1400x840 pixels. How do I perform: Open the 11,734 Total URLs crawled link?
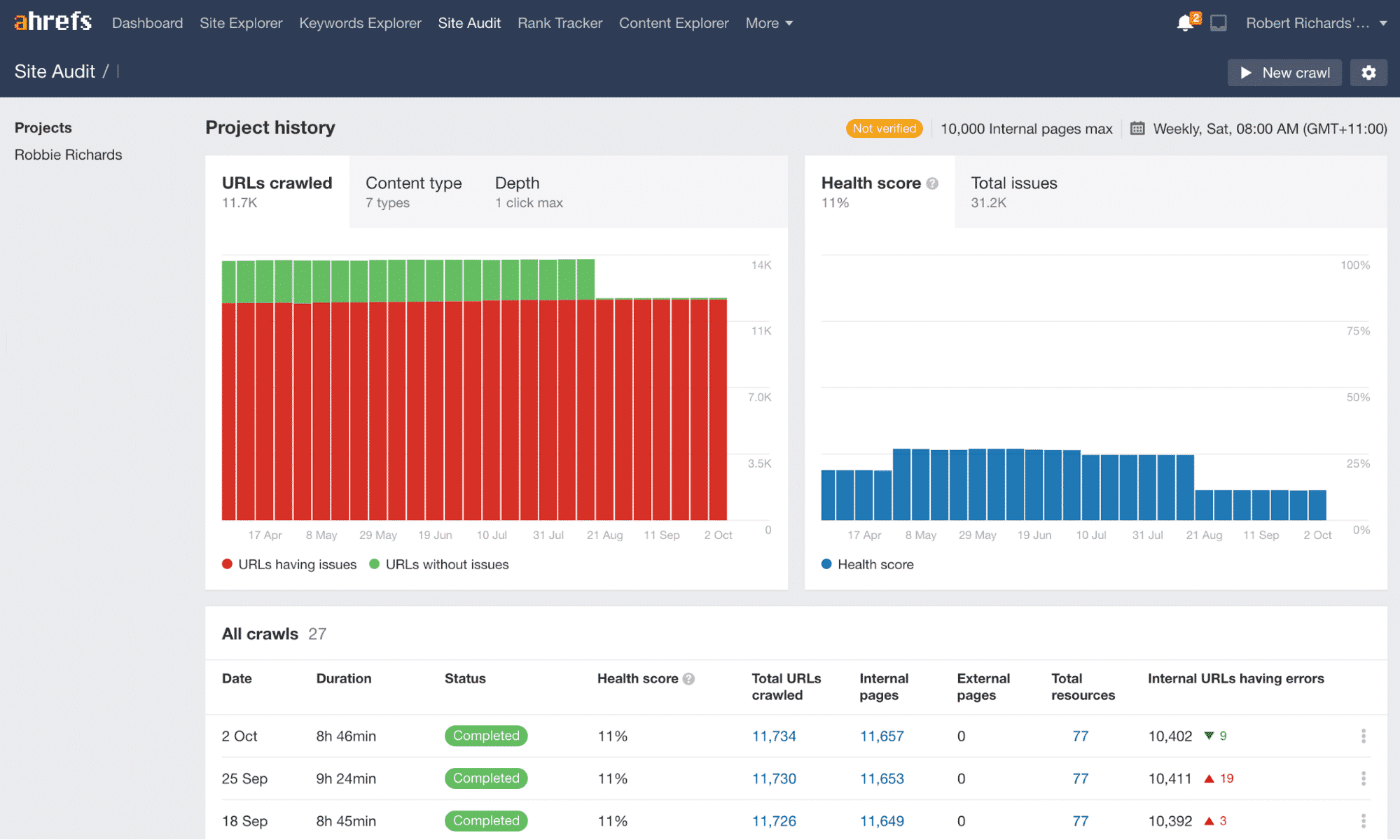[x=773, y=736]
